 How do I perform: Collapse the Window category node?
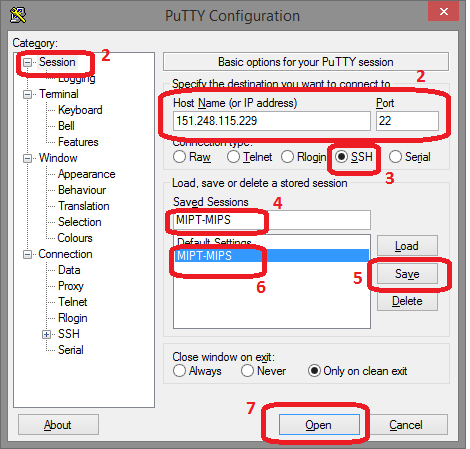27,158
